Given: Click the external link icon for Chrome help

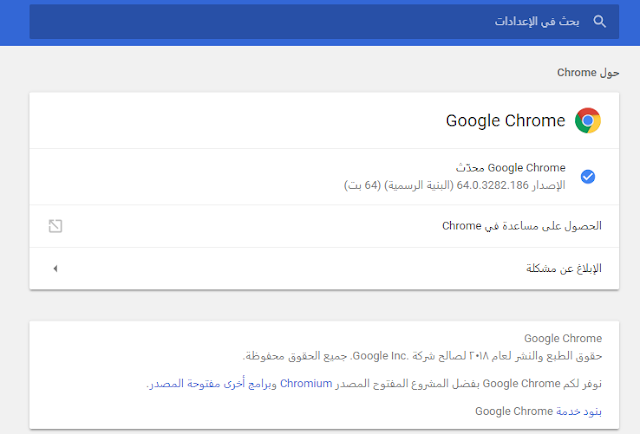Looking at the screenshot, I should tap(56, 226).
